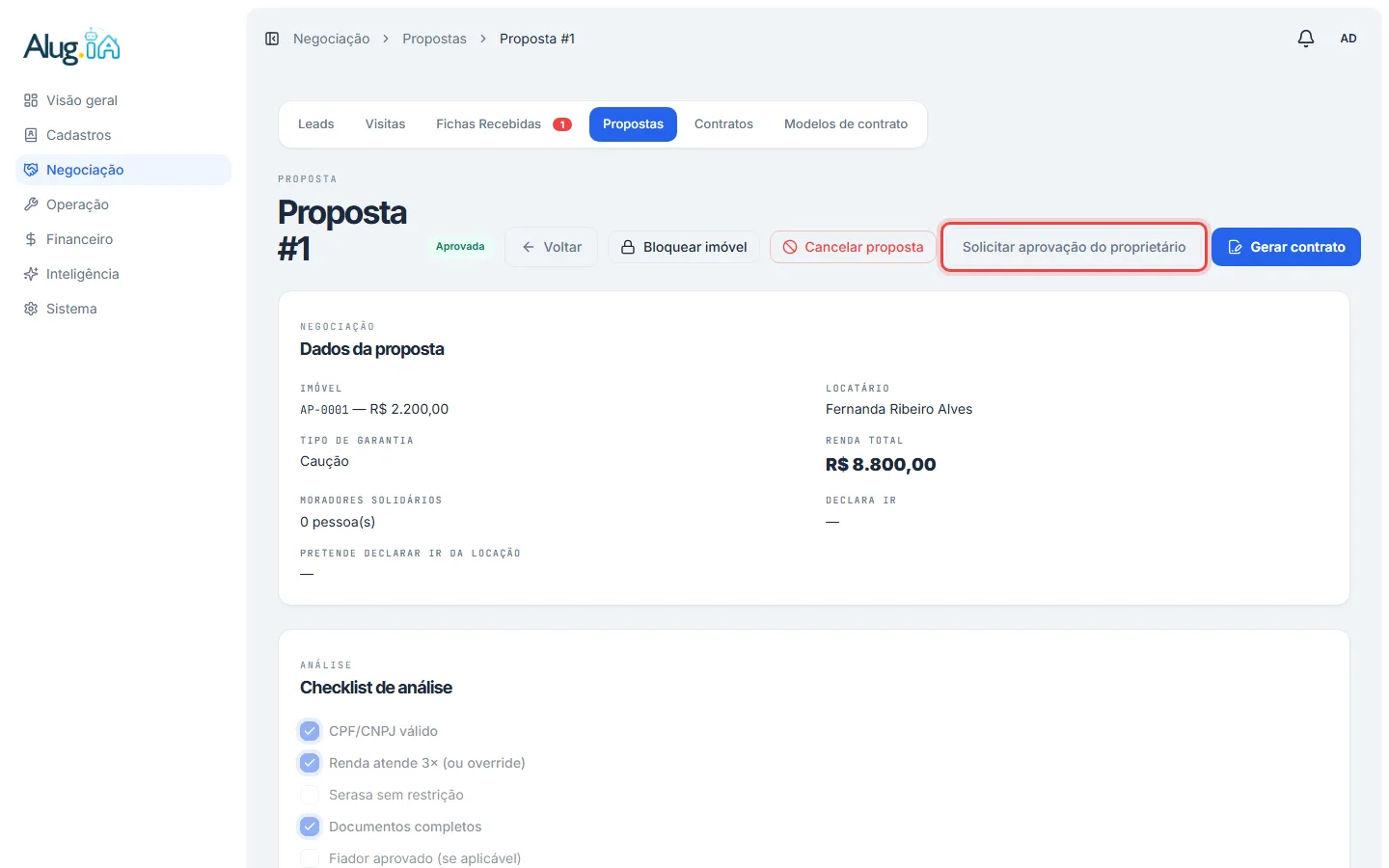Open Cadastros in the sidebar
Image resolution: width=1389 pixels, height=868 pixels.
123,135
